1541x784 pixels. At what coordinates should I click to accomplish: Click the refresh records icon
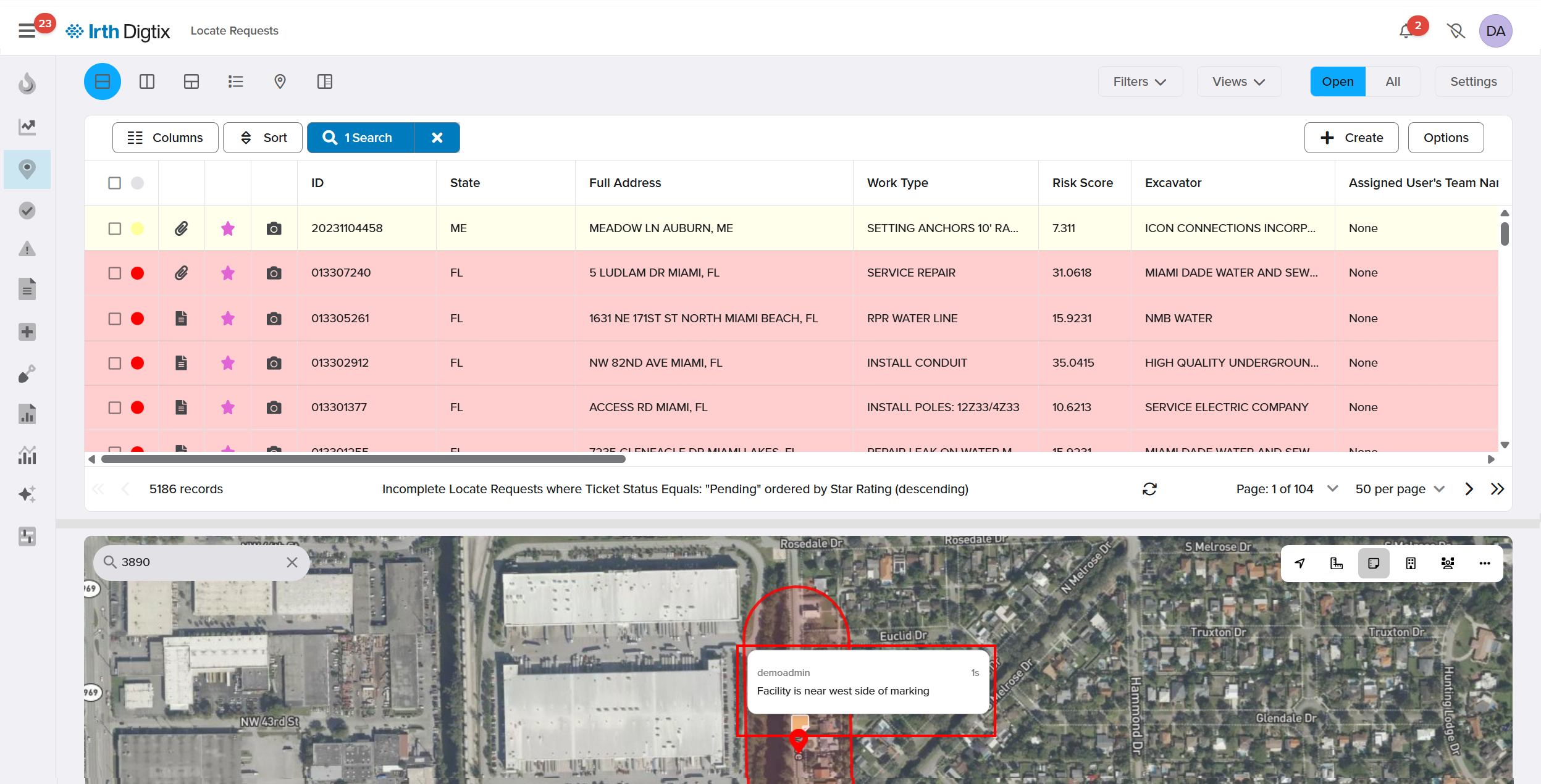[x=1149, y=489]
